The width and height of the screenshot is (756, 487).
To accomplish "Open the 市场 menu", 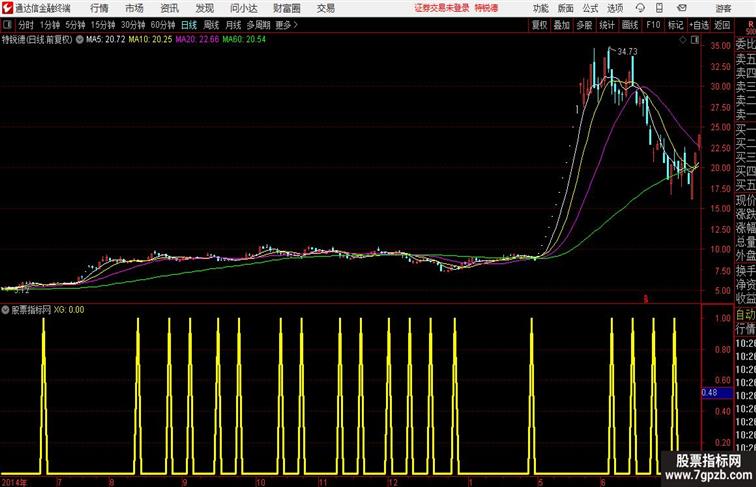I will [135, 8].
